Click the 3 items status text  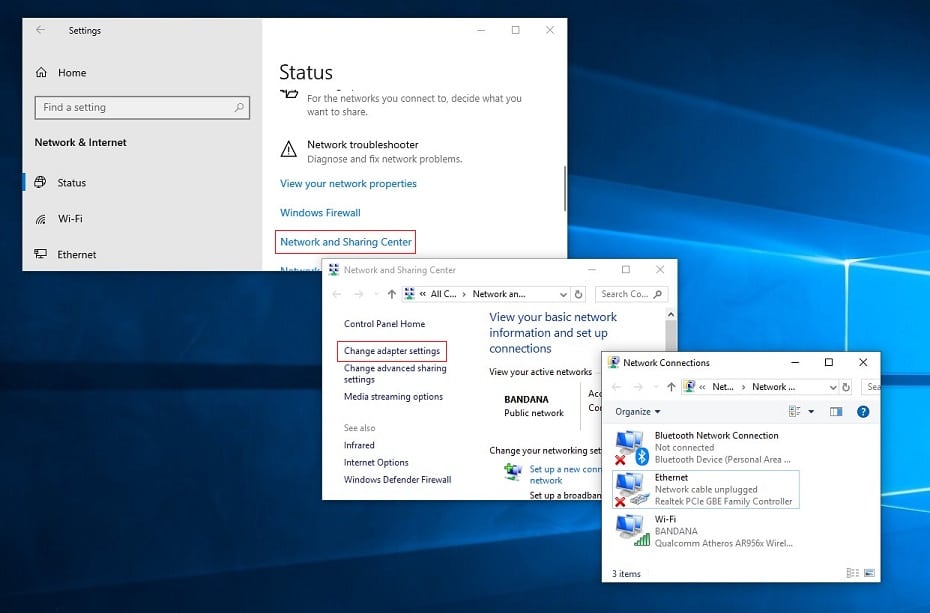(x=626, y=574)
